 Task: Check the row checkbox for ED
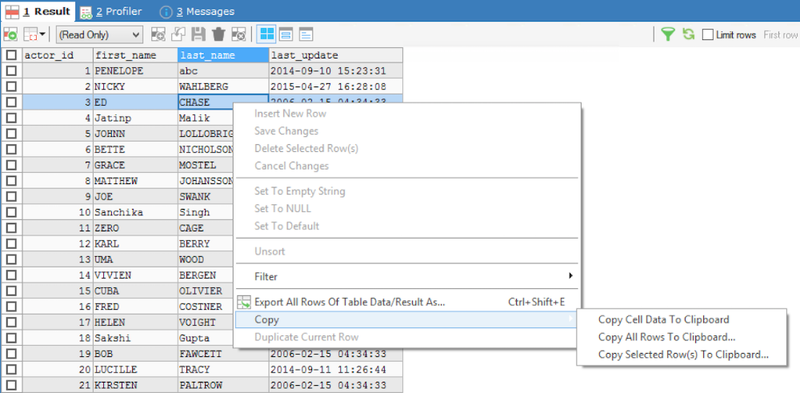coord(11,103)
